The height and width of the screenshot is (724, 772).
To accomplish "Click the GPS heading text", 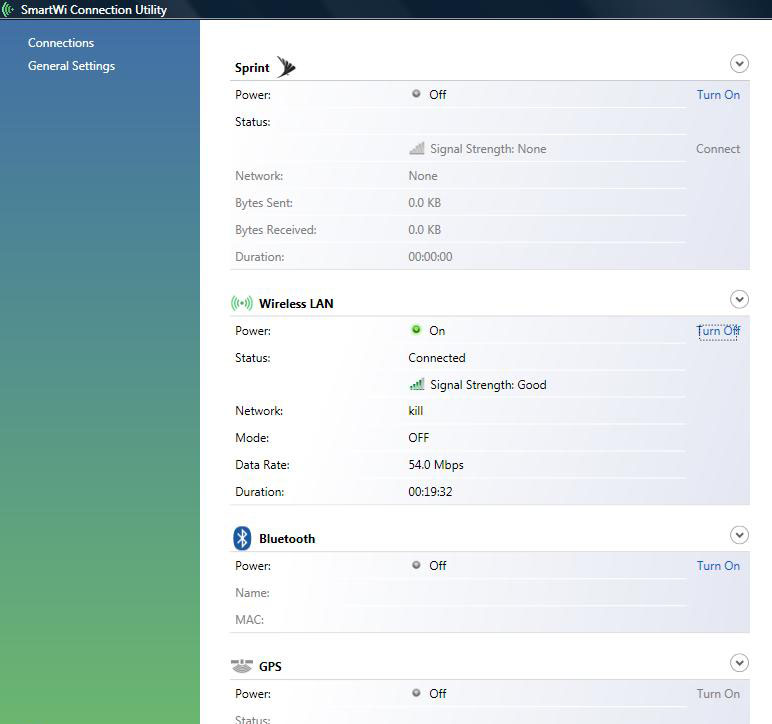I will tap(270, 666).
